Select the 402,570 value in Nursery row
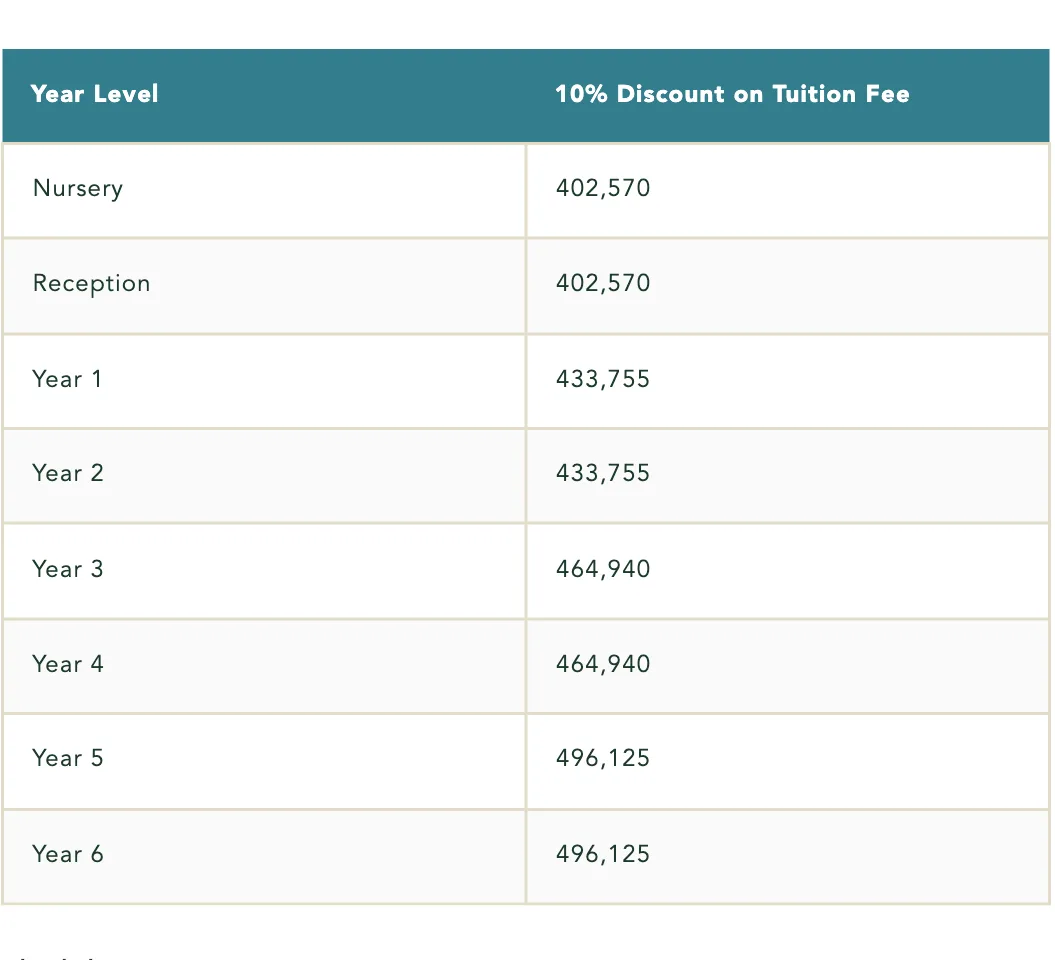The height and width of the screenshot is (960, 1055). pyautogui.click(x=603, y=188)
